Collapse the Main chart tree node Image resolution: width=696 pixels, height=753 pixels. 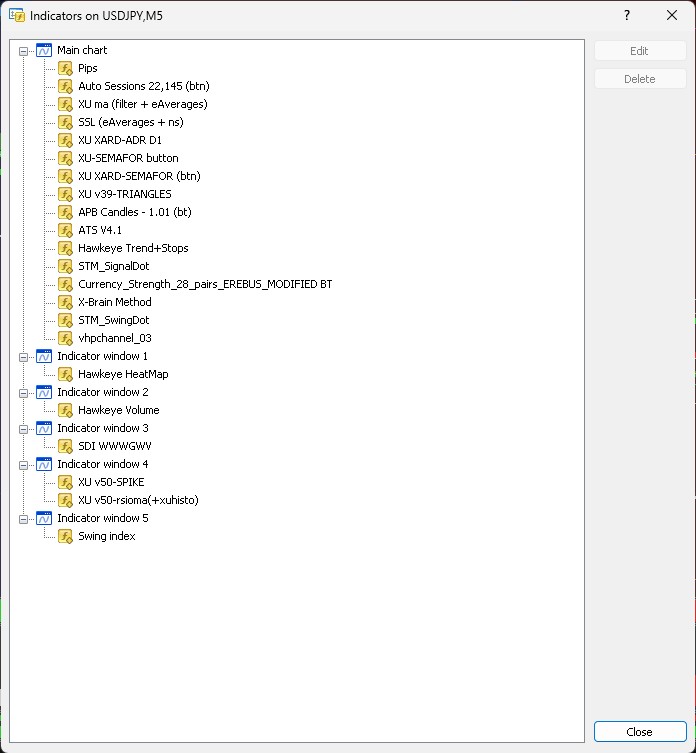click(x=24, y=50)
